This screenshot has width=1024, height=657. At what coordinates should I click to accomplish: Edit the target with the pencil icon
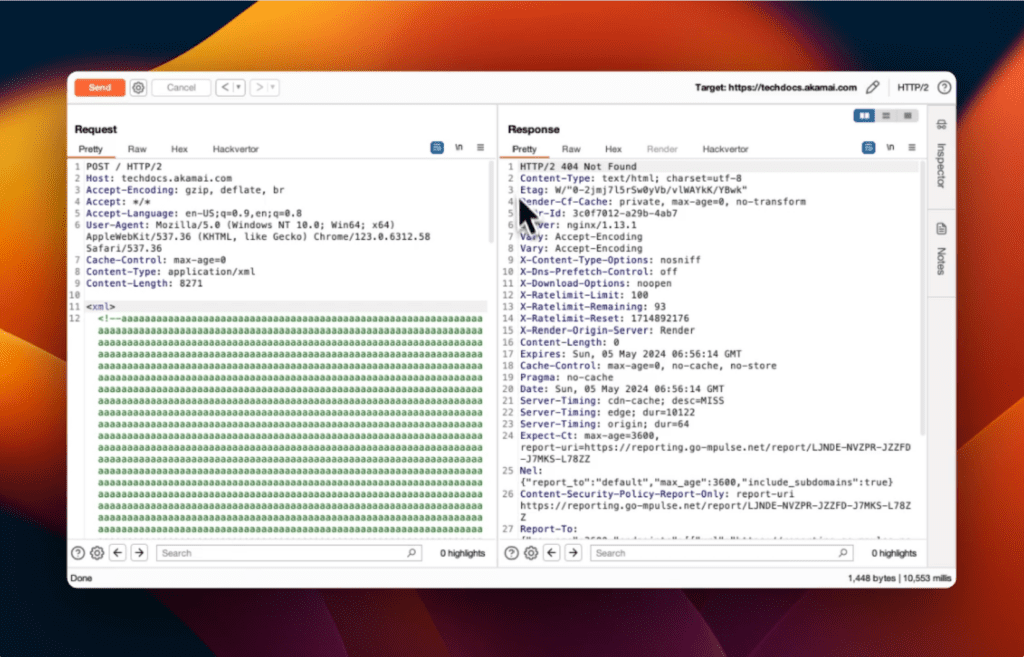[x=872, y=87]
